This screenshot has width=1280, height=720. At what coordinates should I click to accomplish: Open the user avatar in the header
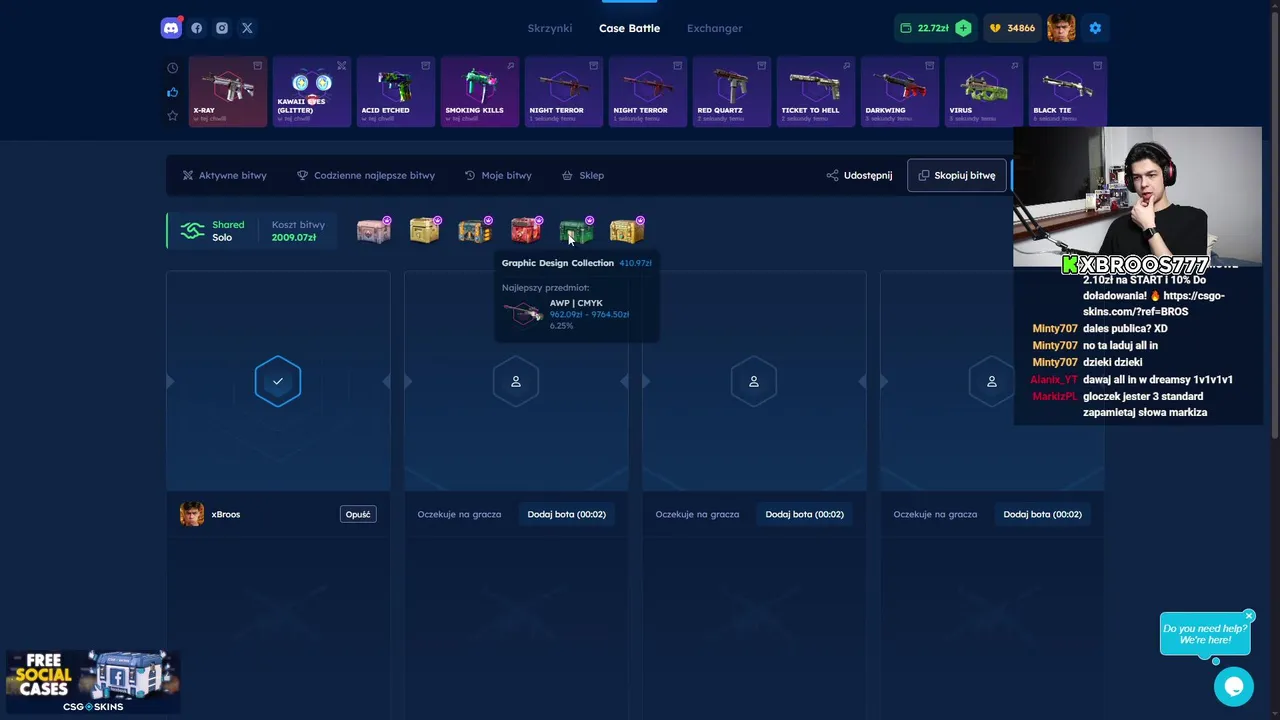coord(1061,28)
